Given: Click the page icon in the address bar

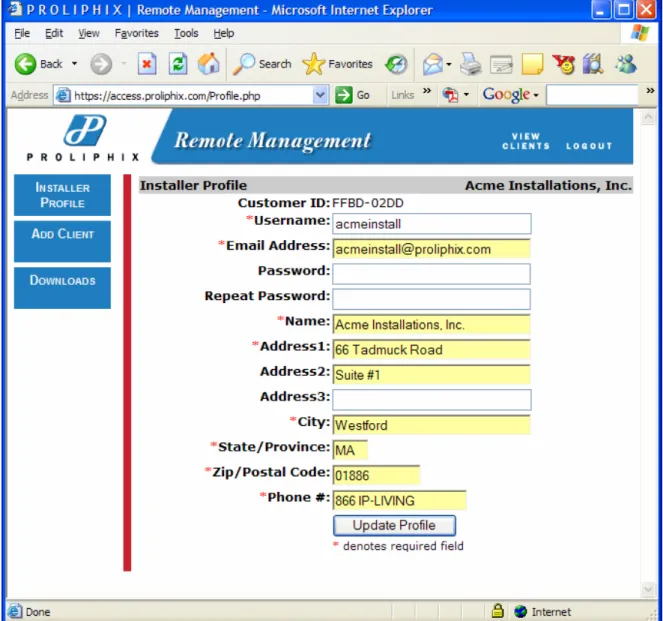Looking at the screenshot, I should click(63, 95).
